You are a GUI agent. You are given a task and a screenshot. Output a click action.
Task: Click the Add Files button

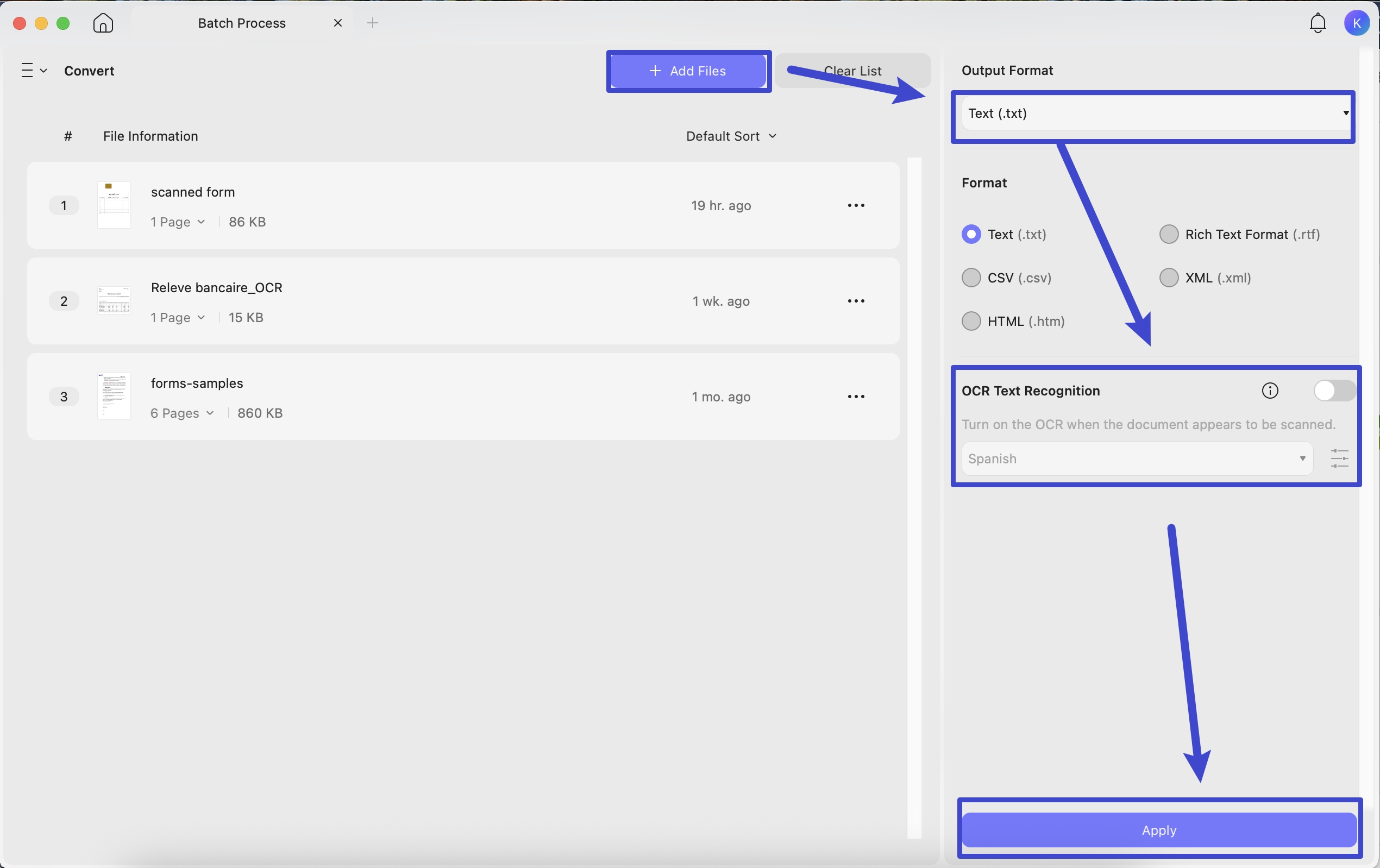coord(688,71)
